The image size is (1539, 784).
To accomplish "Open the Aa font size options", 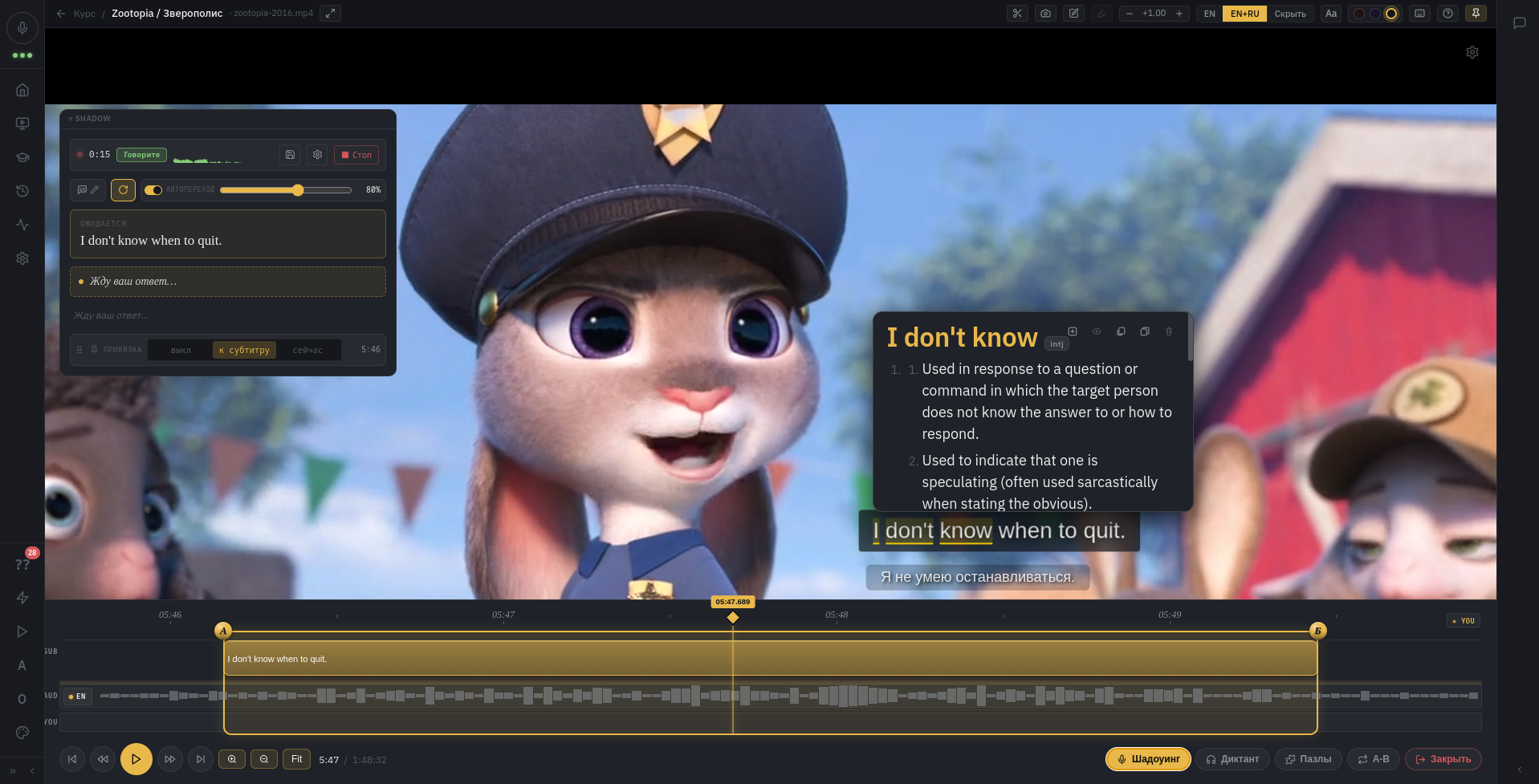I will pos(1331,14).
